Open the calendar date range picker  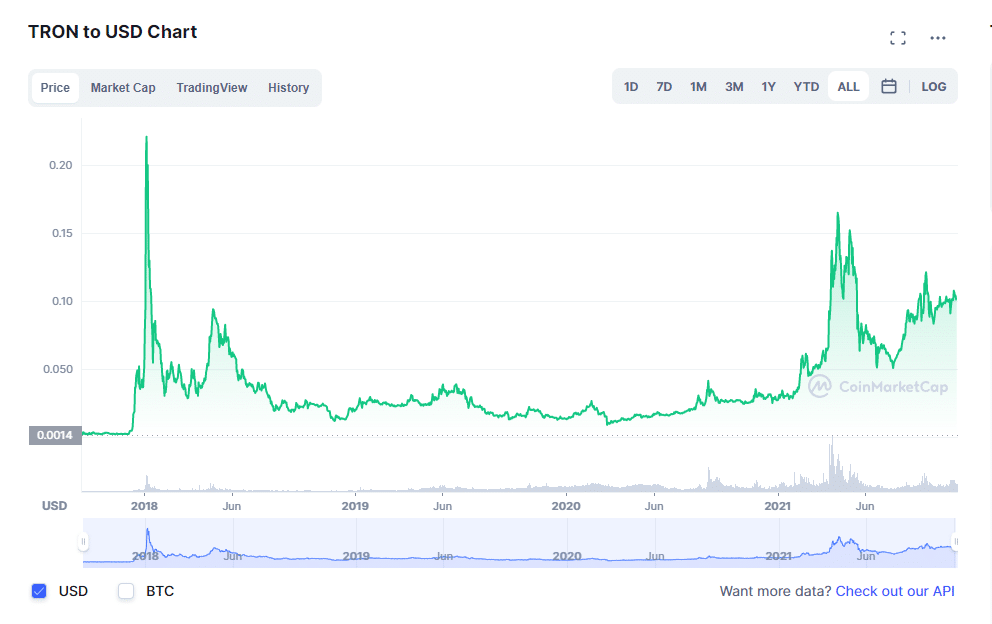point(889,87)
